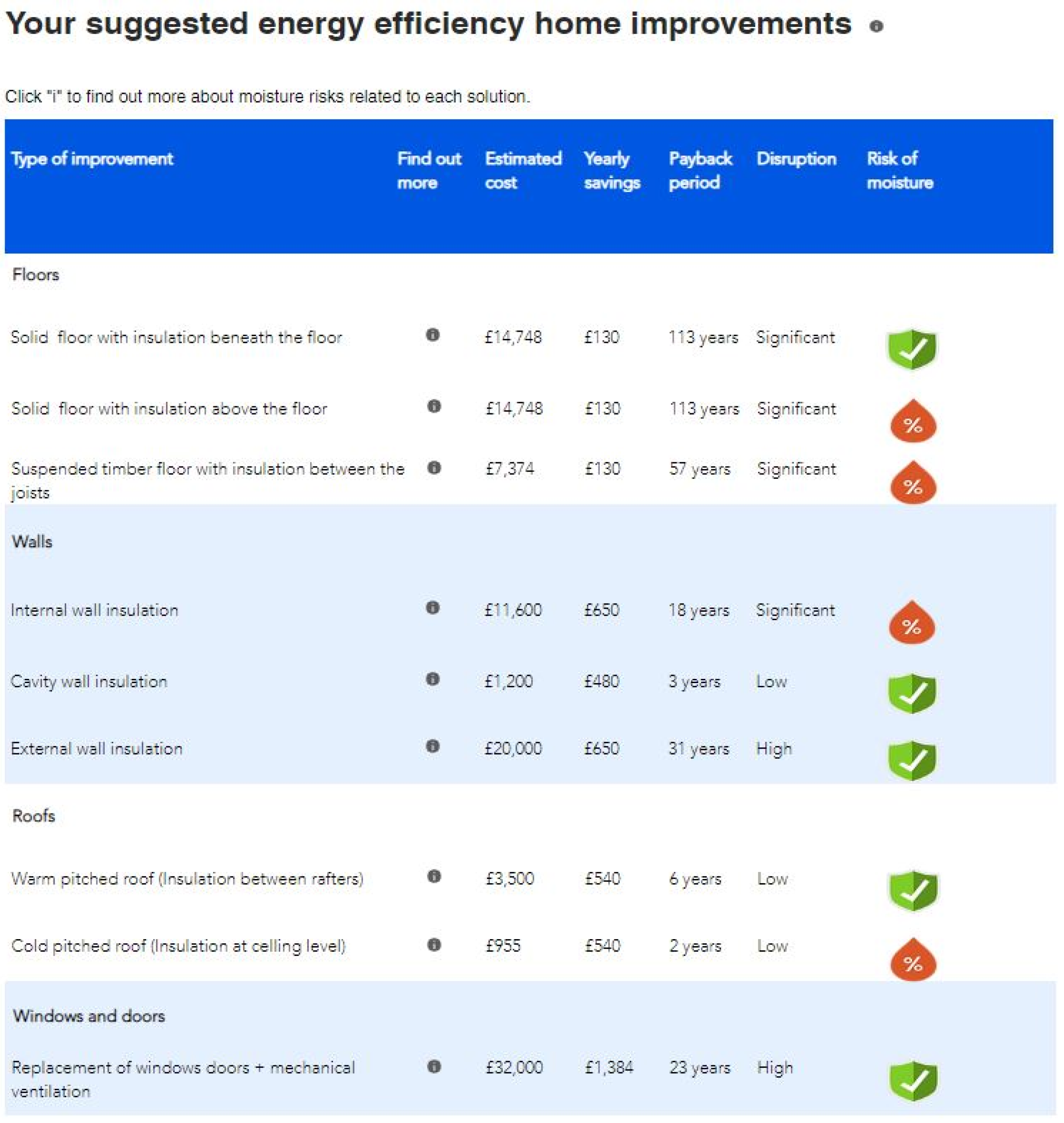
Task: Open info for internal wall insulation
Action: coord(433,608)
